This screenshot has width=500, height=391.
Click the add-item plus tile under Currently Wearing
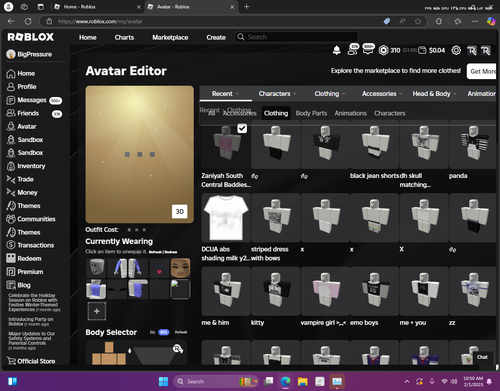97,311
